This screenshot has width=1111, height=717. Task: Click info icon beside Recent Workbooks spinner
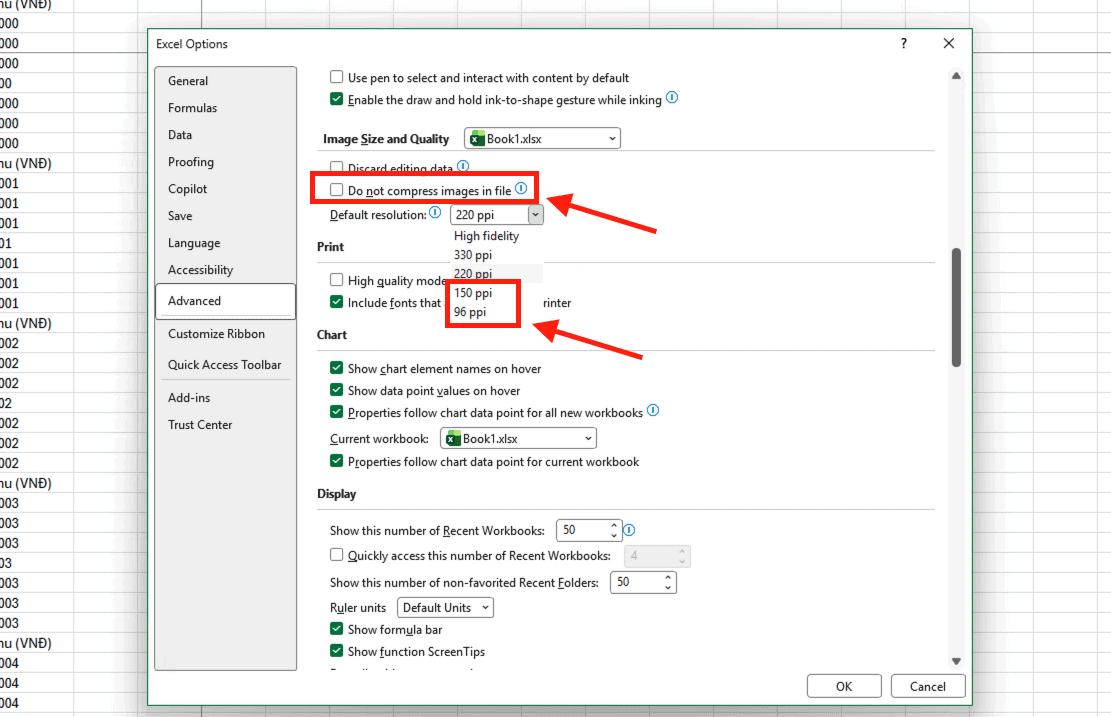click(629, 530)
